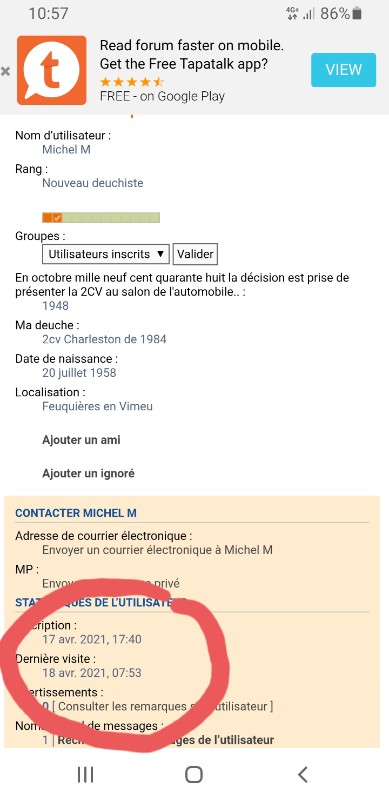This screenshot has width=389, height=800.
Task: Tap the VIEW button in the banner
Action: 344,70
